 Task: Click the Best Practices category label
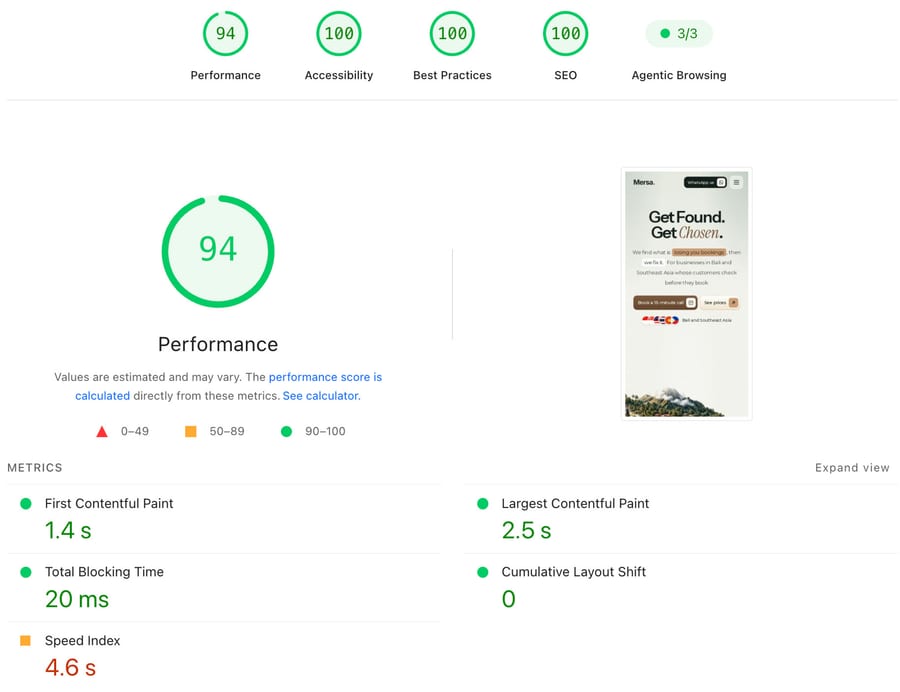point(452,75)
